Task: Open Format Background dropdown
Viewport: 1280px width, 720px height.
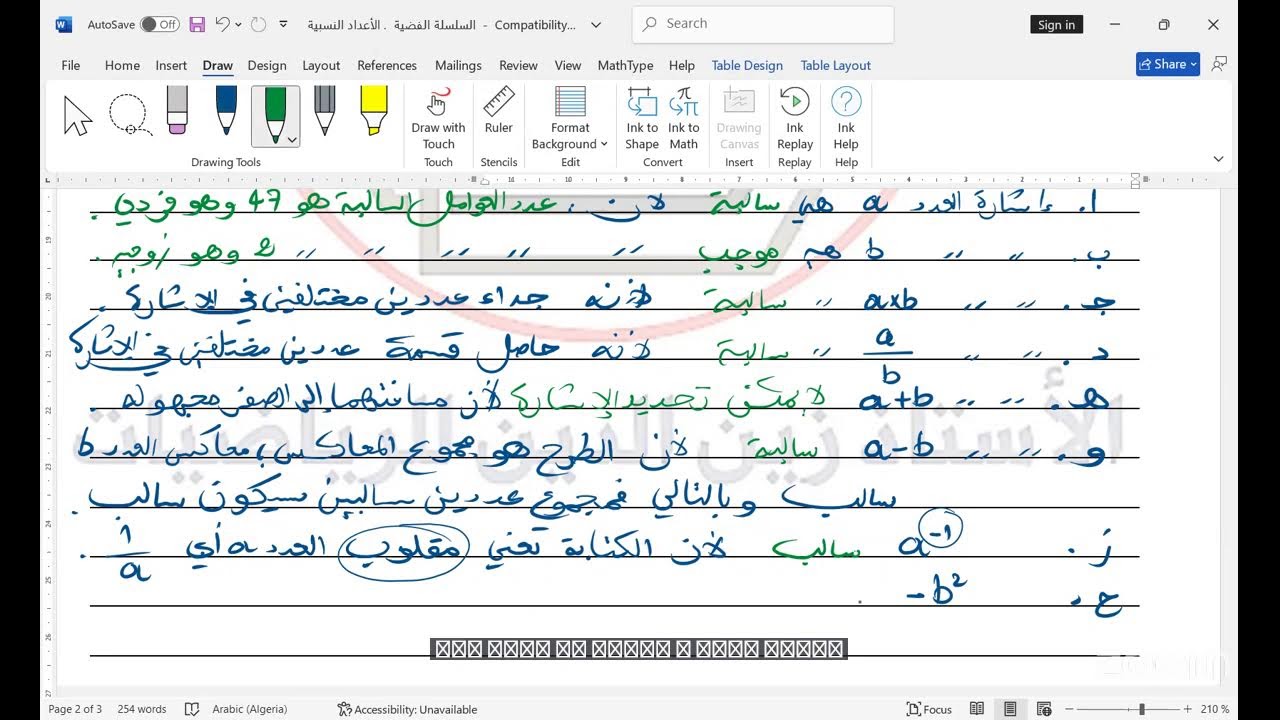Action: point(570,118)
